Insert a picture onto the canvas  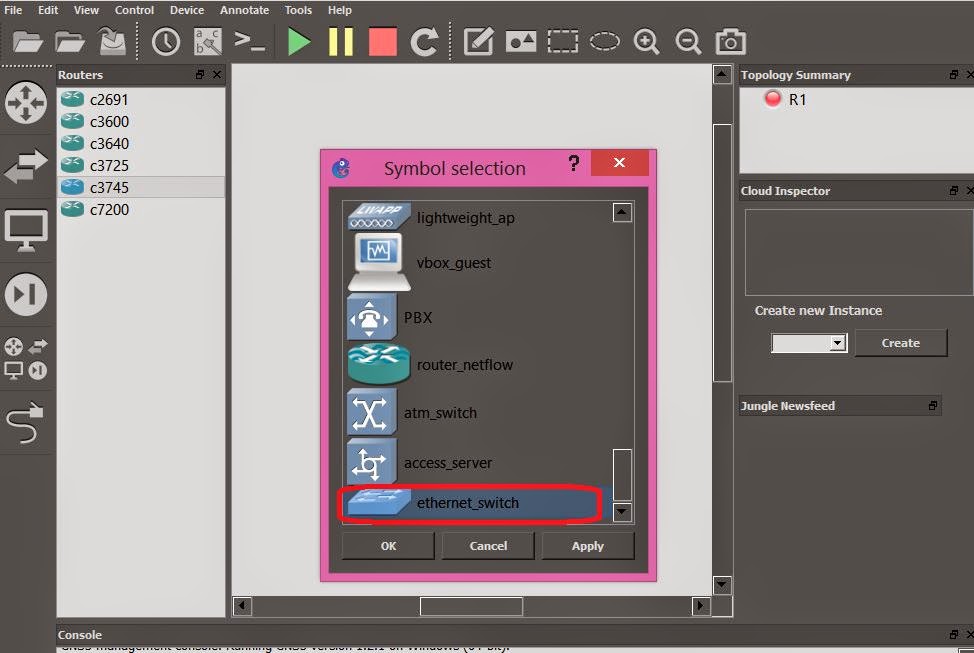pos(520,41)
